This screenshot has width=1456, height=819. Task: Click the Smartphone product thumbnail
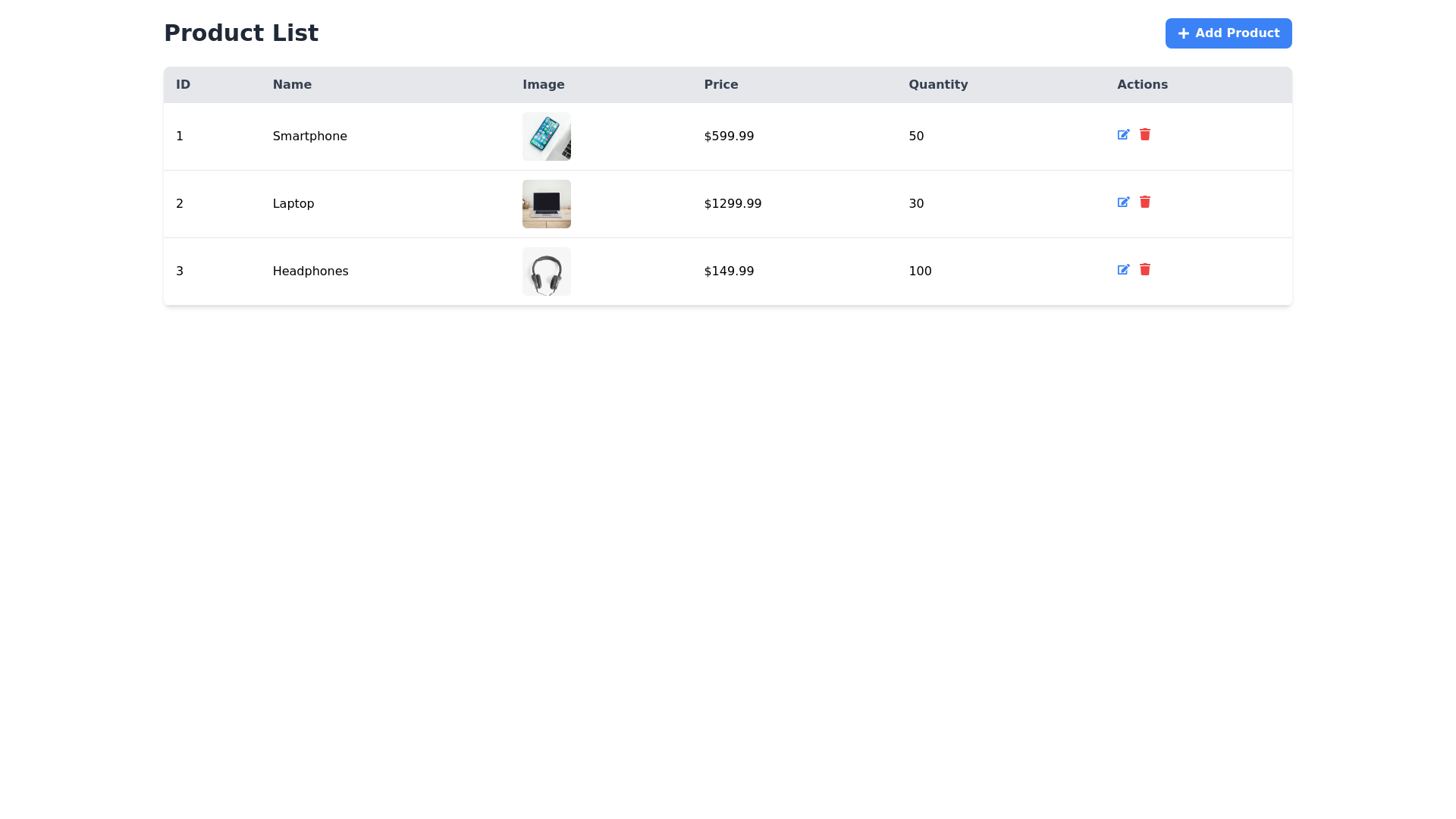546,136
